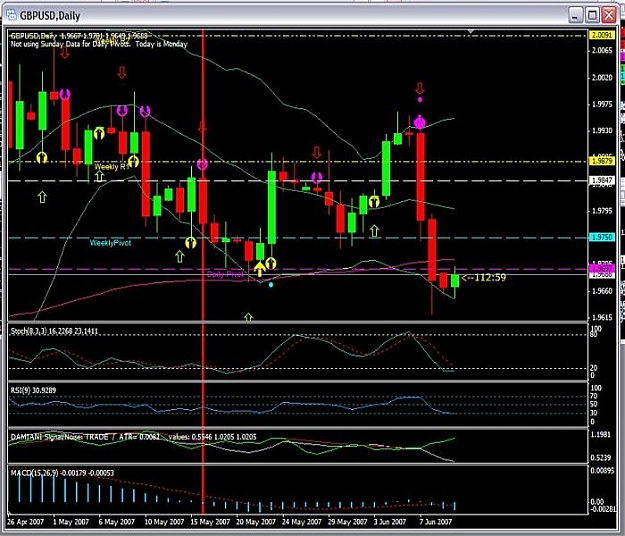
Task: Click the DAMIANI Signal/Noise indicator label
Action: 134,437
